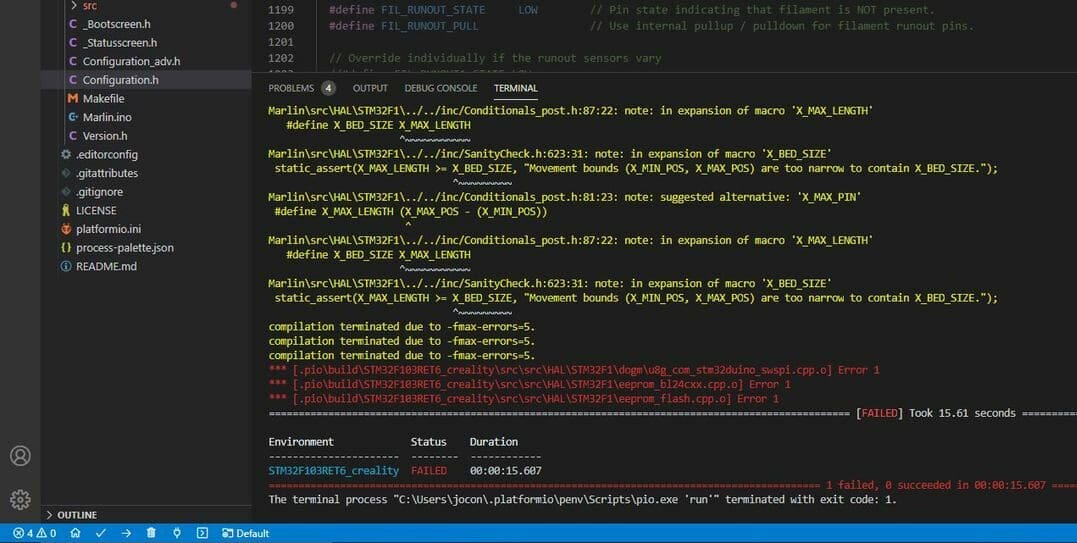This screenshot has width=1077, height=543.
Task: Click the Conditionals_post.h:81:23 path link
Action: tap(443, 197)
